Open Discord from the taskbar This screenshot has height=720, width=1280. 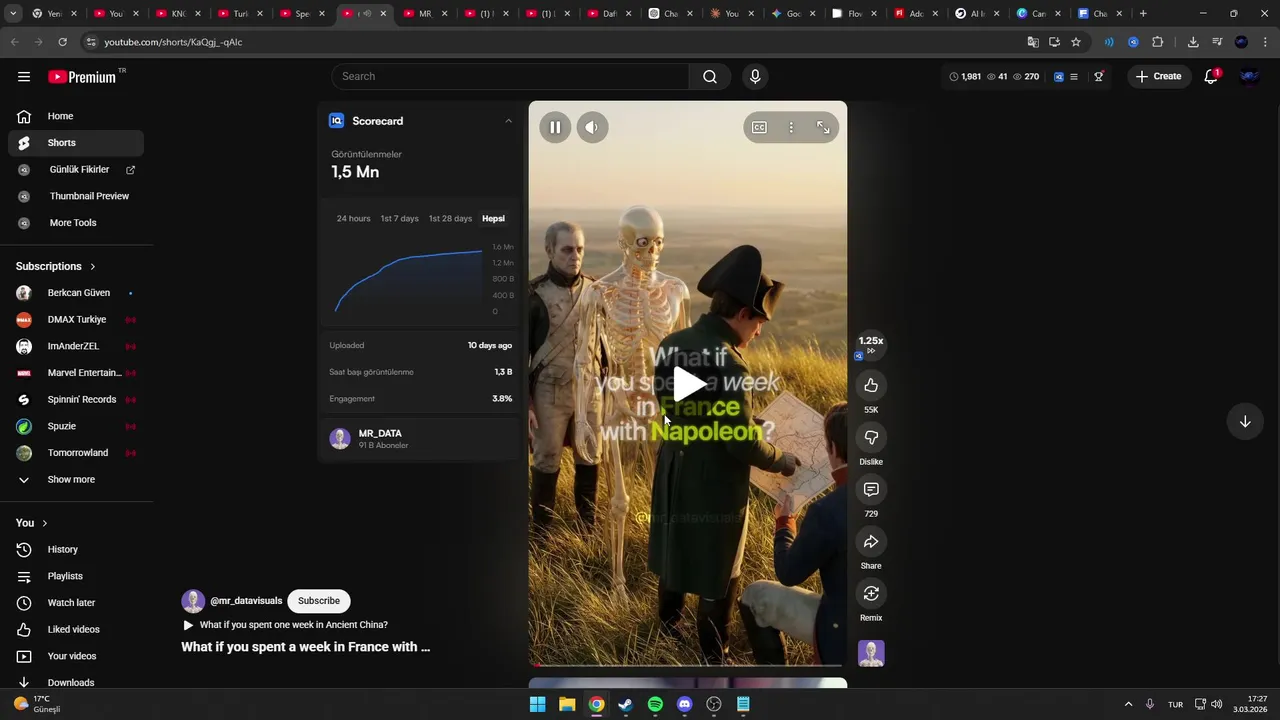[x=684, y=704]
